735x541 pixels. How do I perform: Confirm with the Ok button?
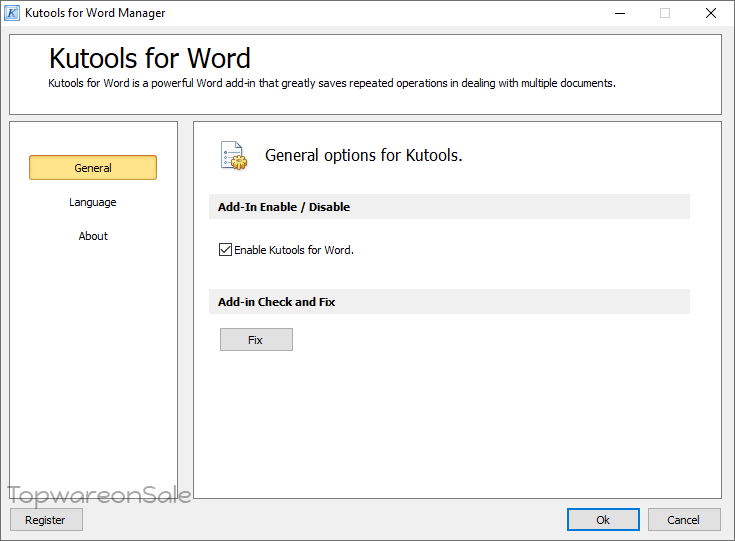603,519
